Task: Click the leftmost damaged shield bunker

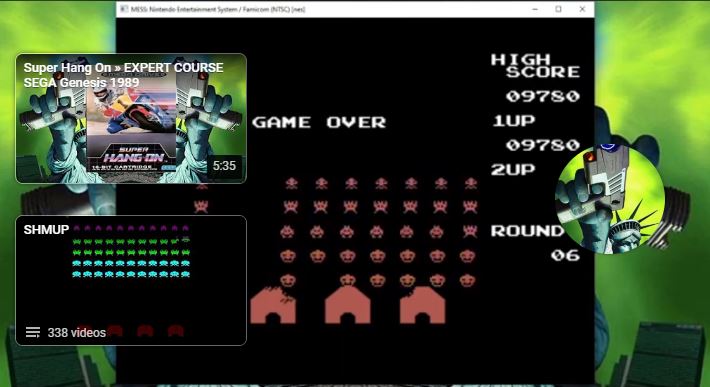Action: point(273,305)
